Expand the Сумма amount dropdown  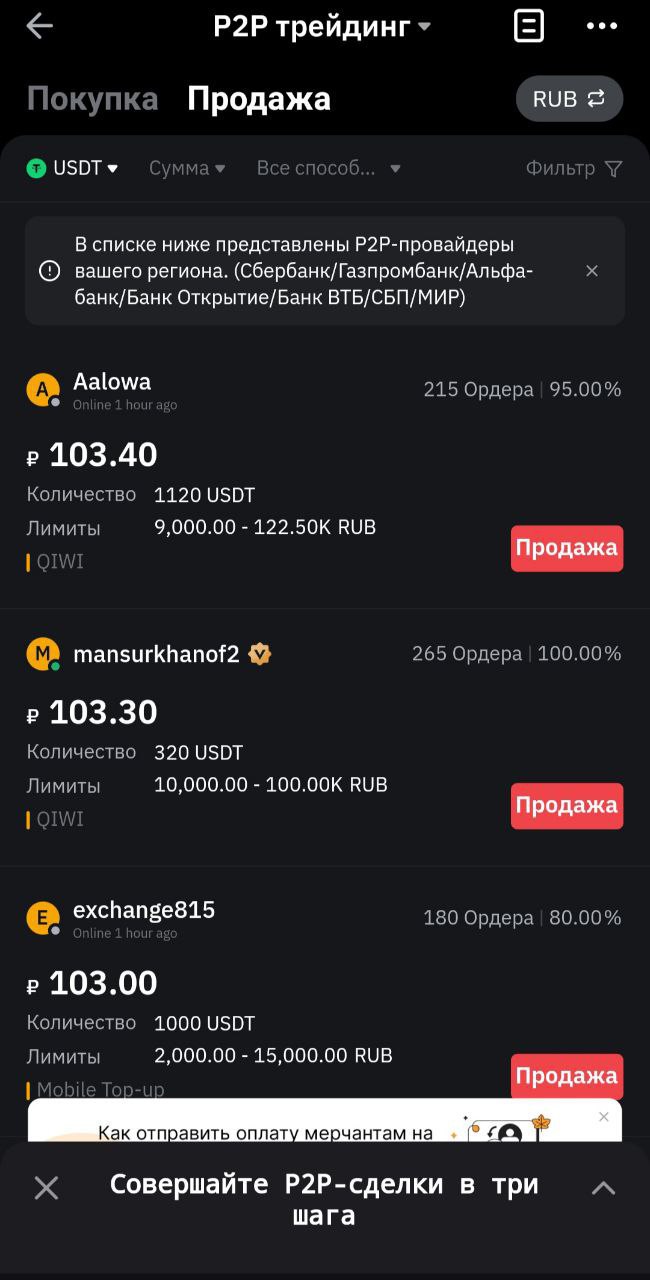click(187, 169)
